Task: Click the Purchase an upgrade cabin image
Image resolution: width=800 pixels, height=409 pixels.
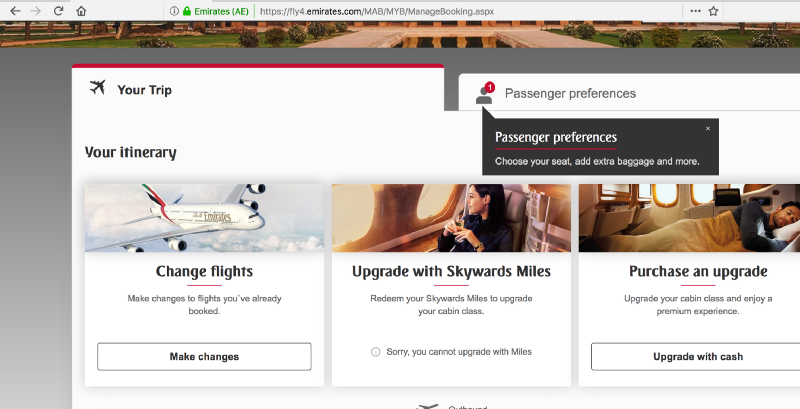Action: point(689,218)
